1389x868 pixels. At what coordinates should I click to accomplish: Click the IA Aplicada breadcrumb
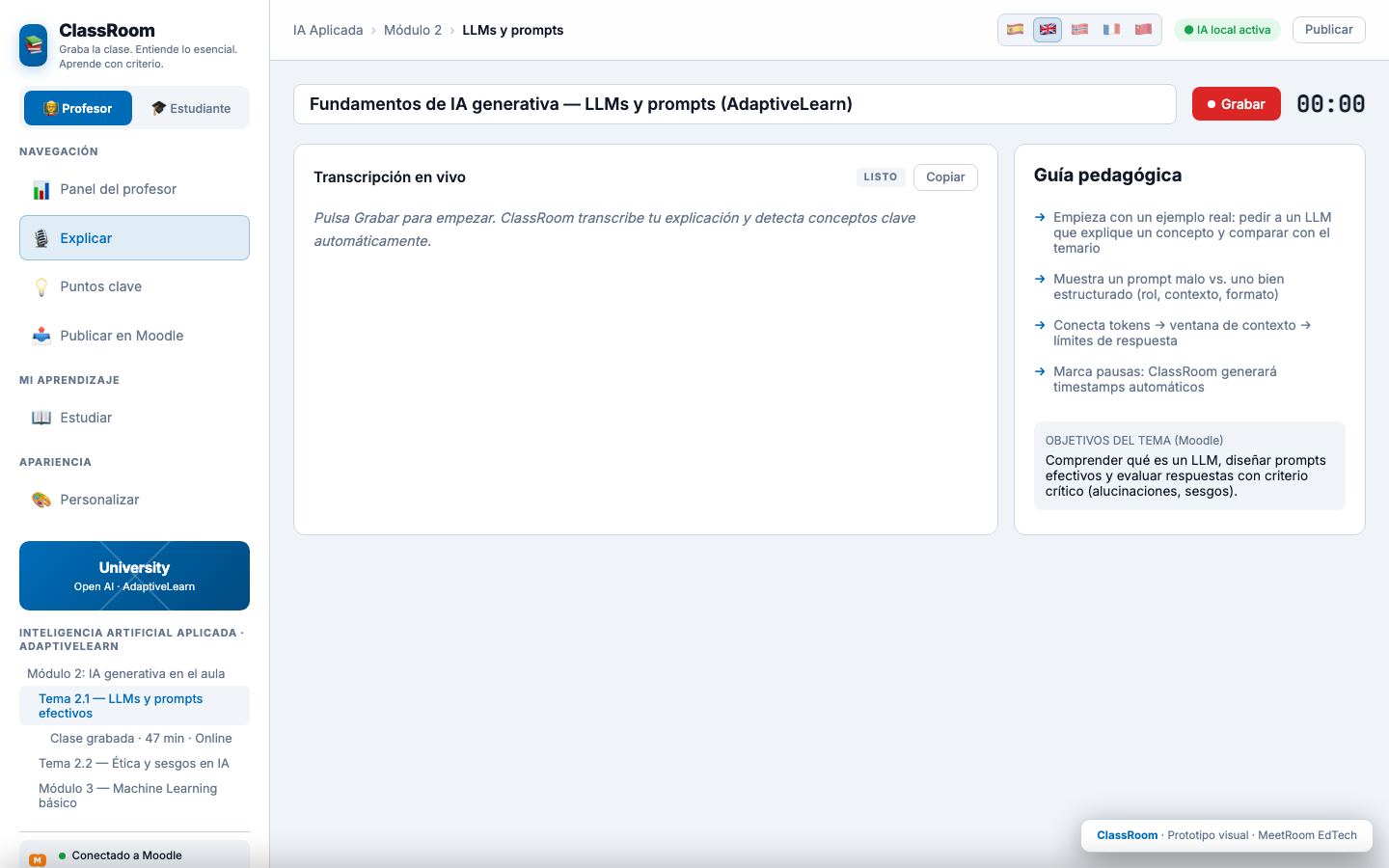coord(328,30)
